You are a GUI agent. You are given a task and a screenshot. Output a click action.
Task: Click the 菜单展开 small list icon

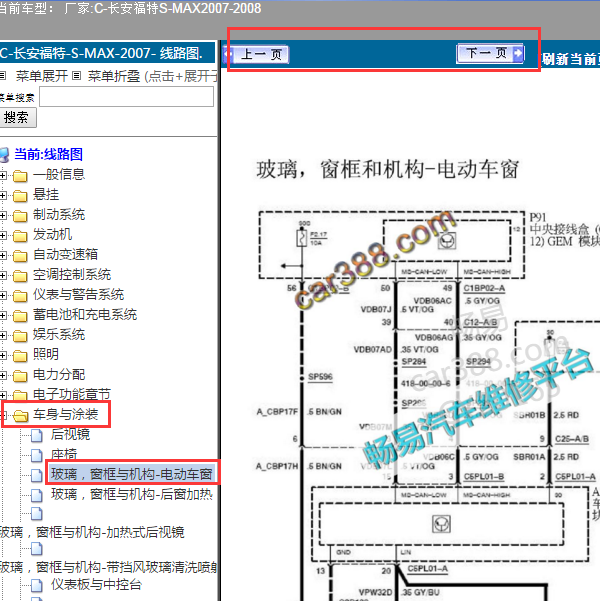(3, 76)
